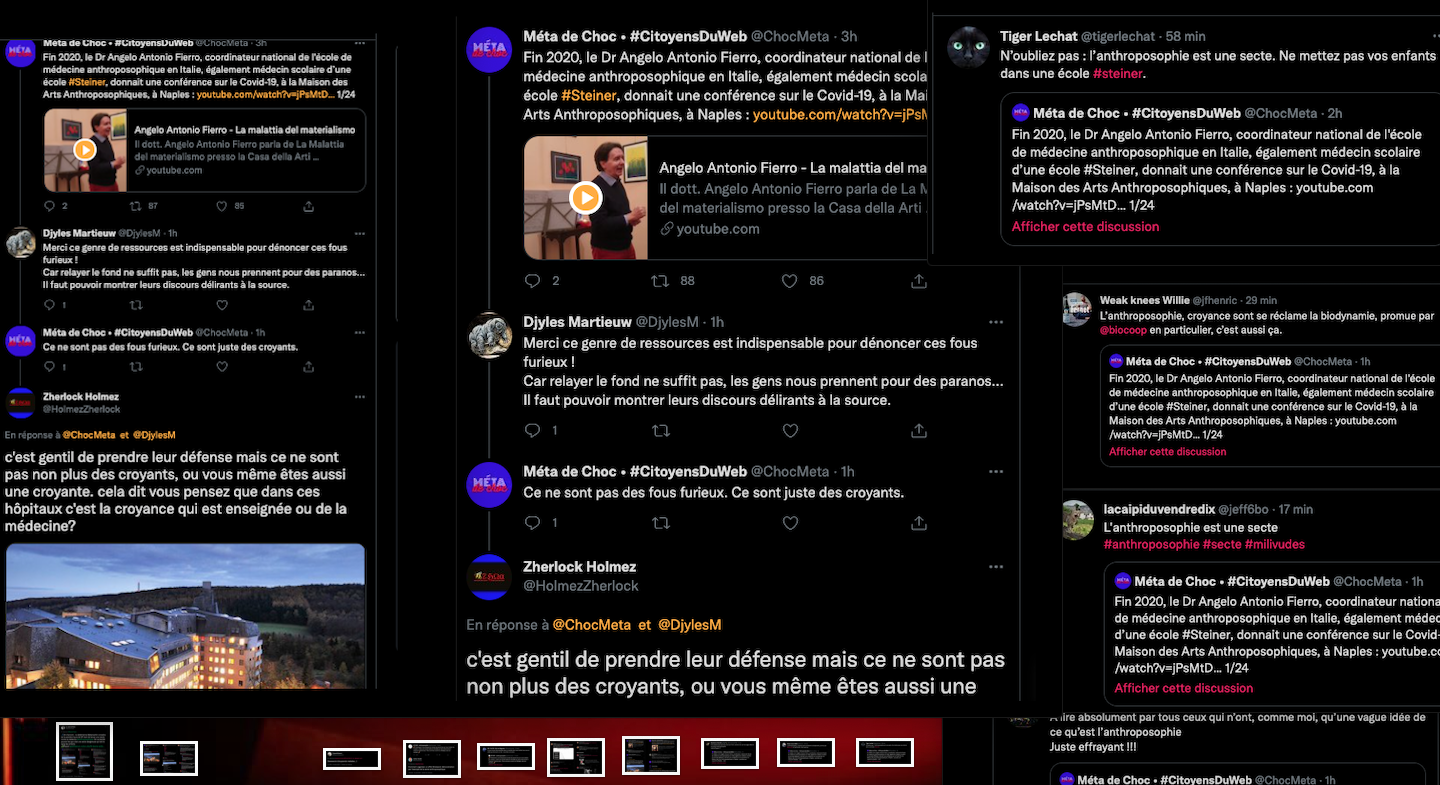Like the small tweet with 85 likes

click(222, 206)
